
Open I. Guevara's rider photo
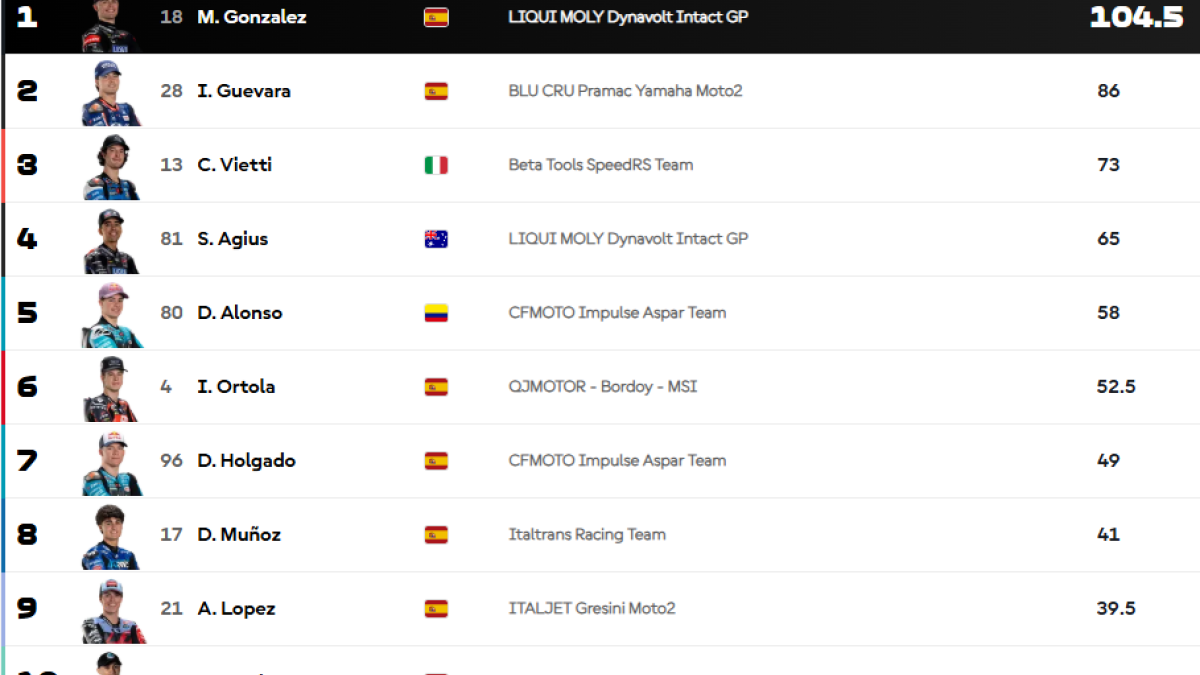click(x=112, y=93)
